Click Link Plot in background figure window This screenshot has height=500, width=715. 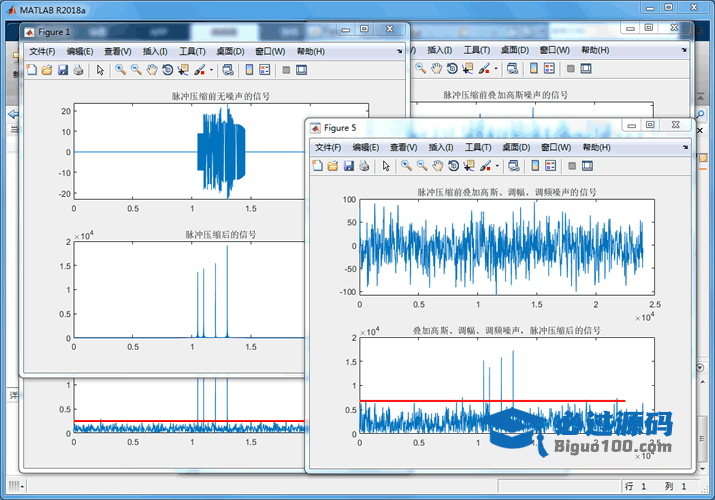[x=513, y=69]
